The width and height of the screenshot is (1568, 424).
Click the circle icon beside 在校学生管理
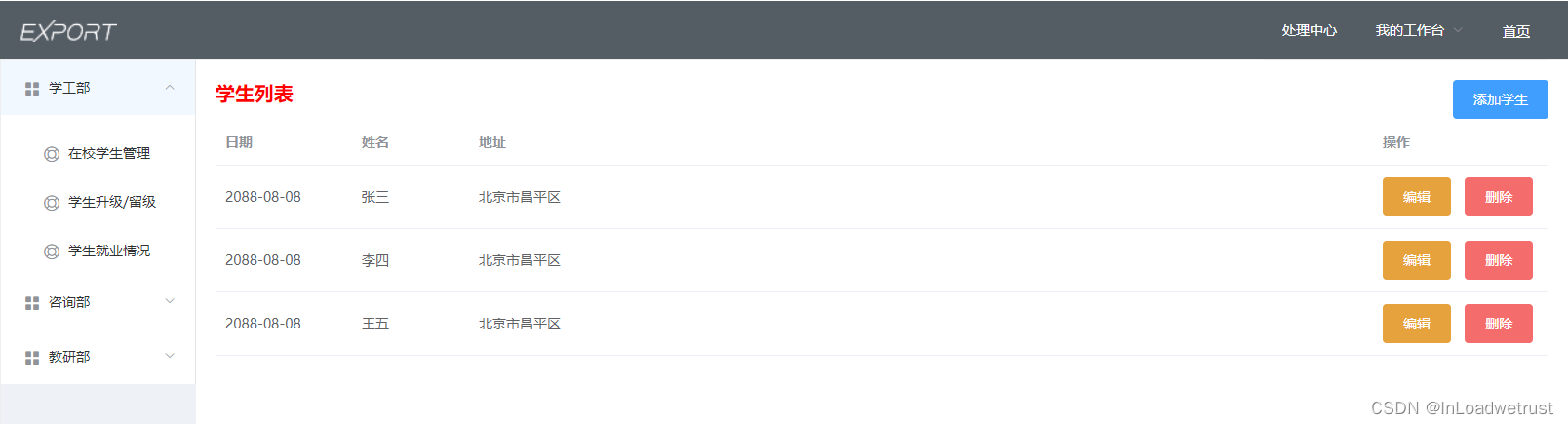point(52,154)
